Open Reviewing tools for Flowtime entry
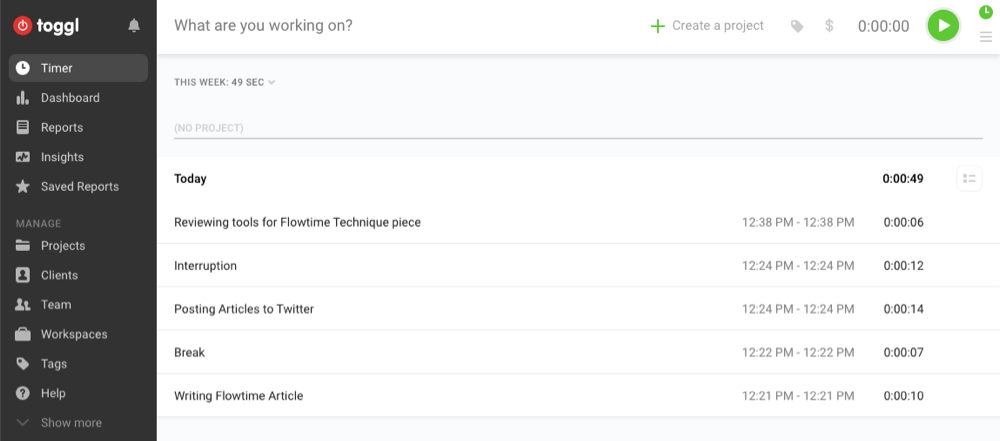Viewport: 1000px width, 441px height. click(x=297, y=222)
